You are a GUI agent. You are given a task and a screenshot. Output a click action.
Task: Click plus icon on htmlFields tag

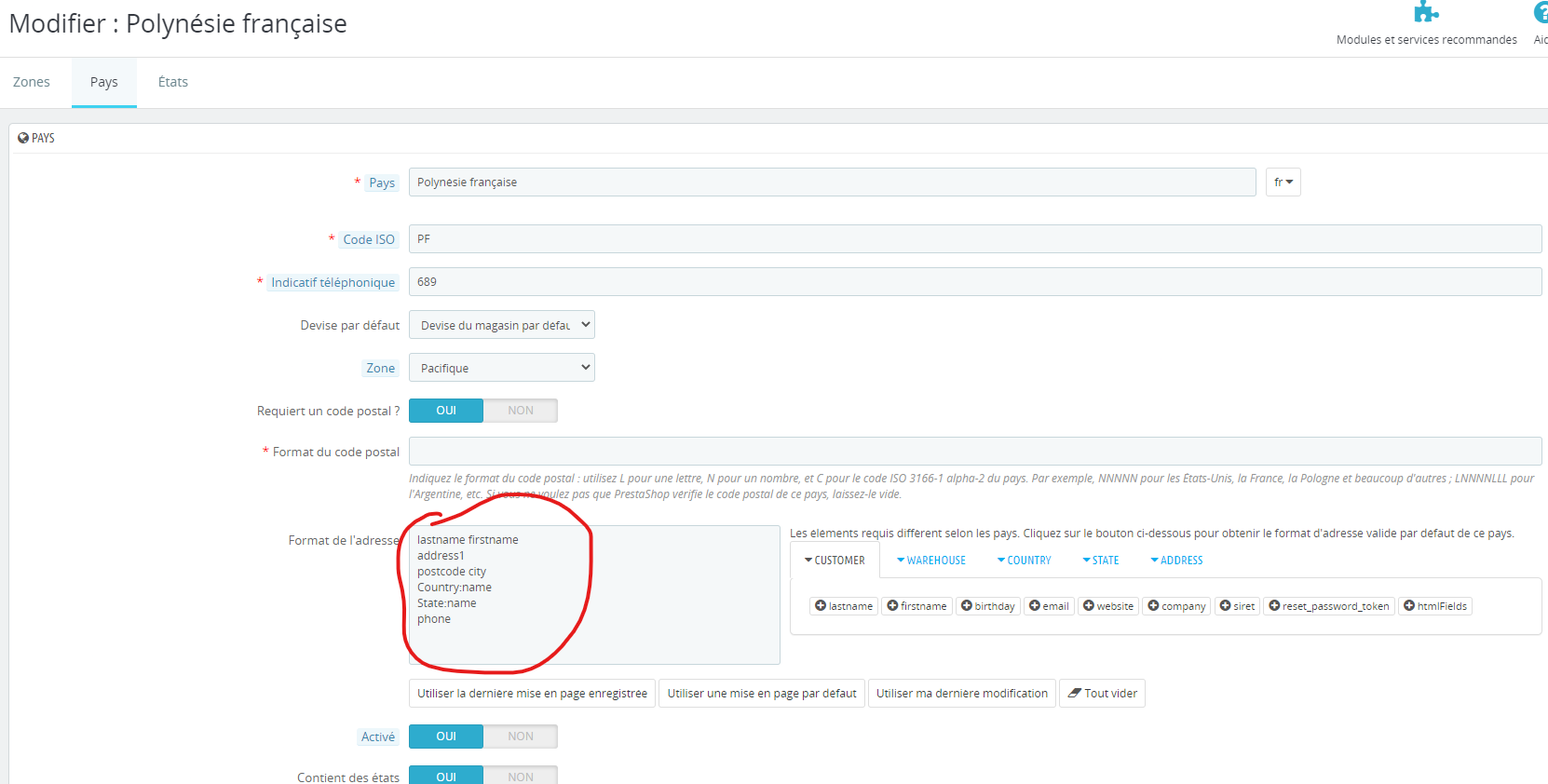(x=1409, y=605)
